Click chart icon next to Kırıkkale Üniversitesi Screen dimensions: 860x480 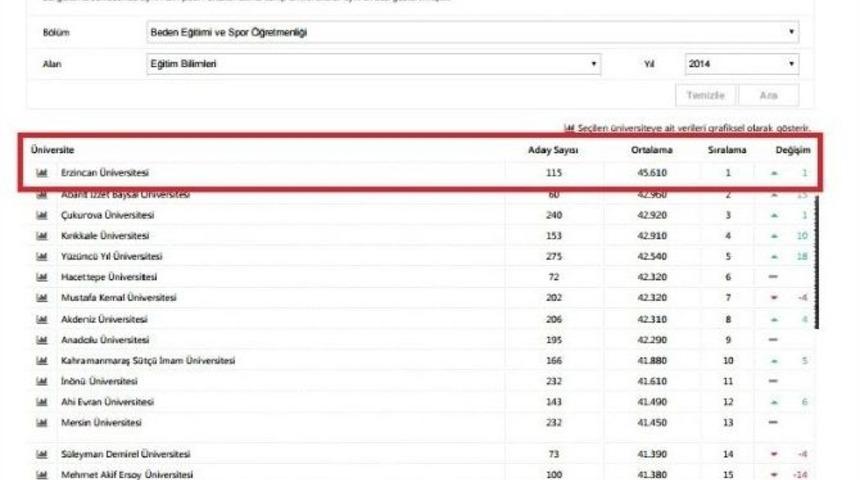pos(42,235)
